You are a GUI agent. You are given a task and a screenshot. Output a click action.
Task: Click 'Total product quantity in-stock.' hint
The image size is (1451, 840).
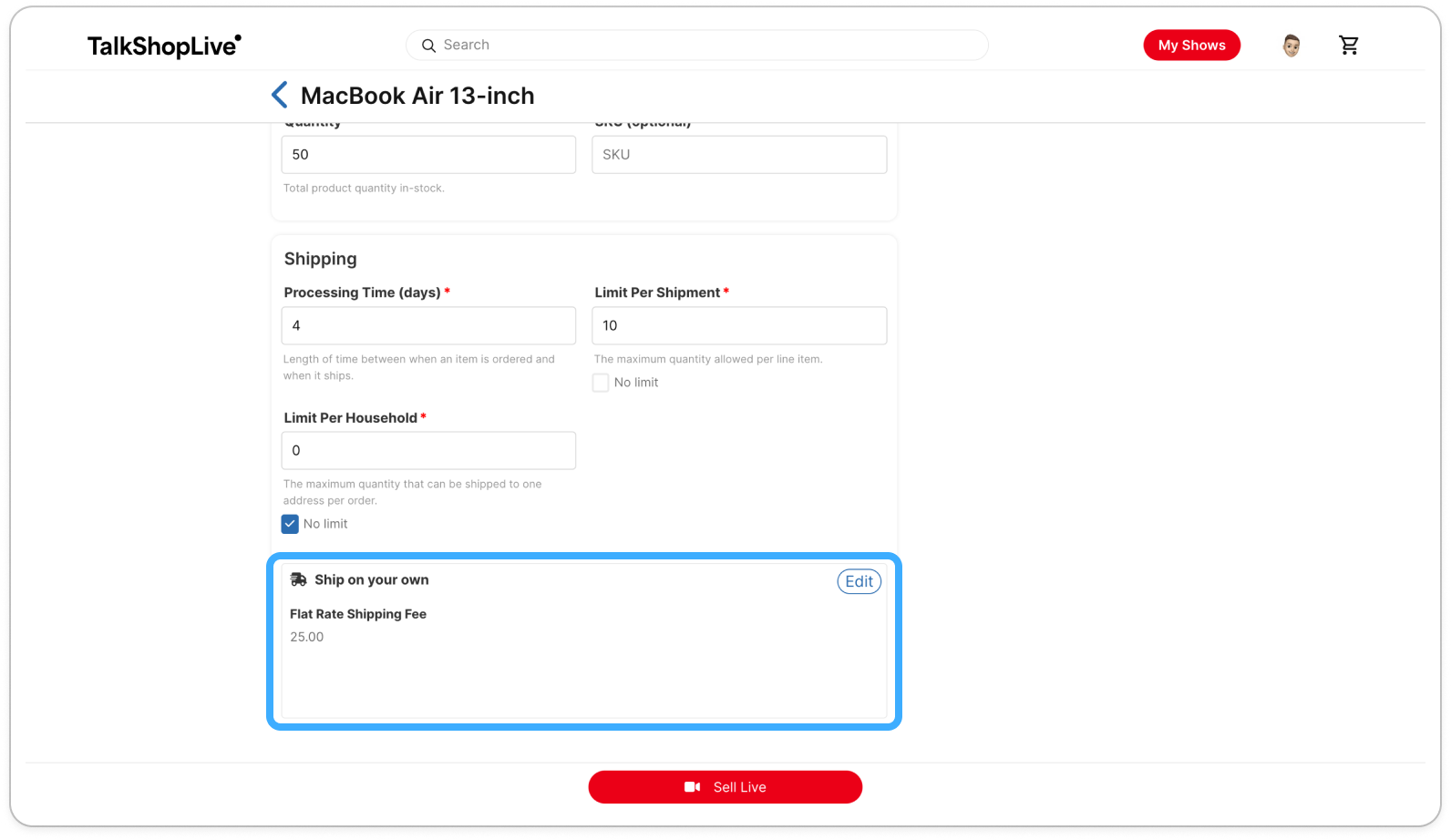[364, 189]
